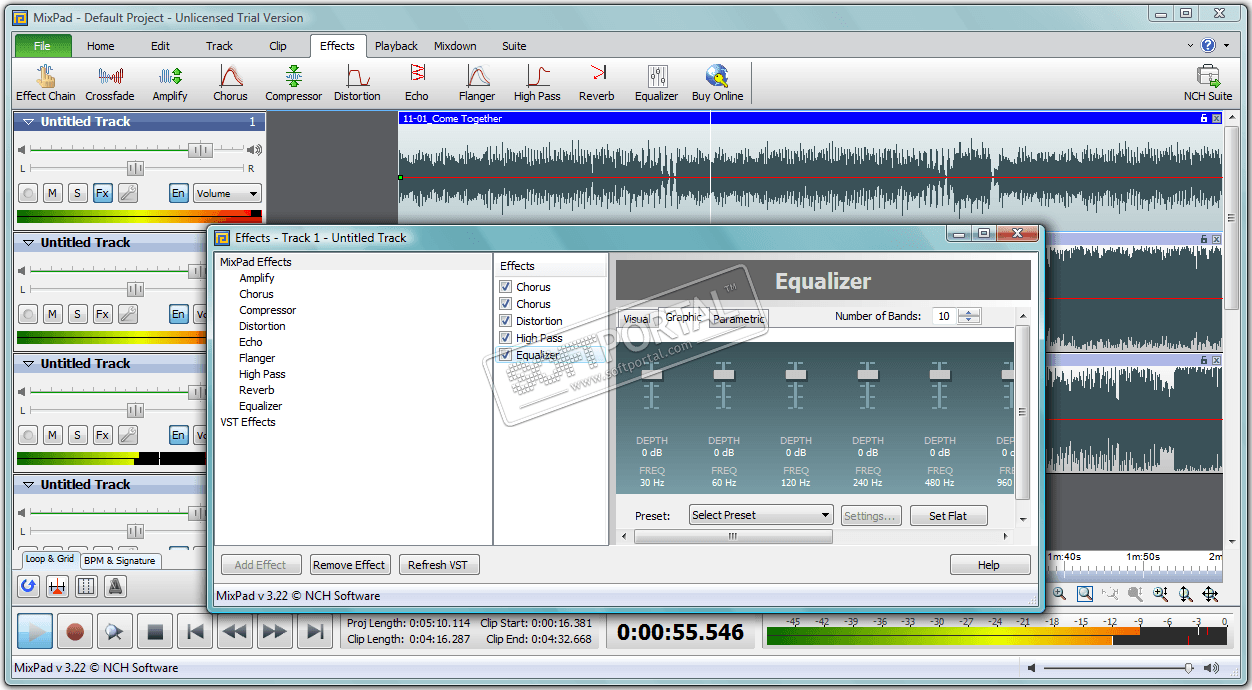Select the Crossfade effect icon
1252x690 pixels.
(109, 82)
